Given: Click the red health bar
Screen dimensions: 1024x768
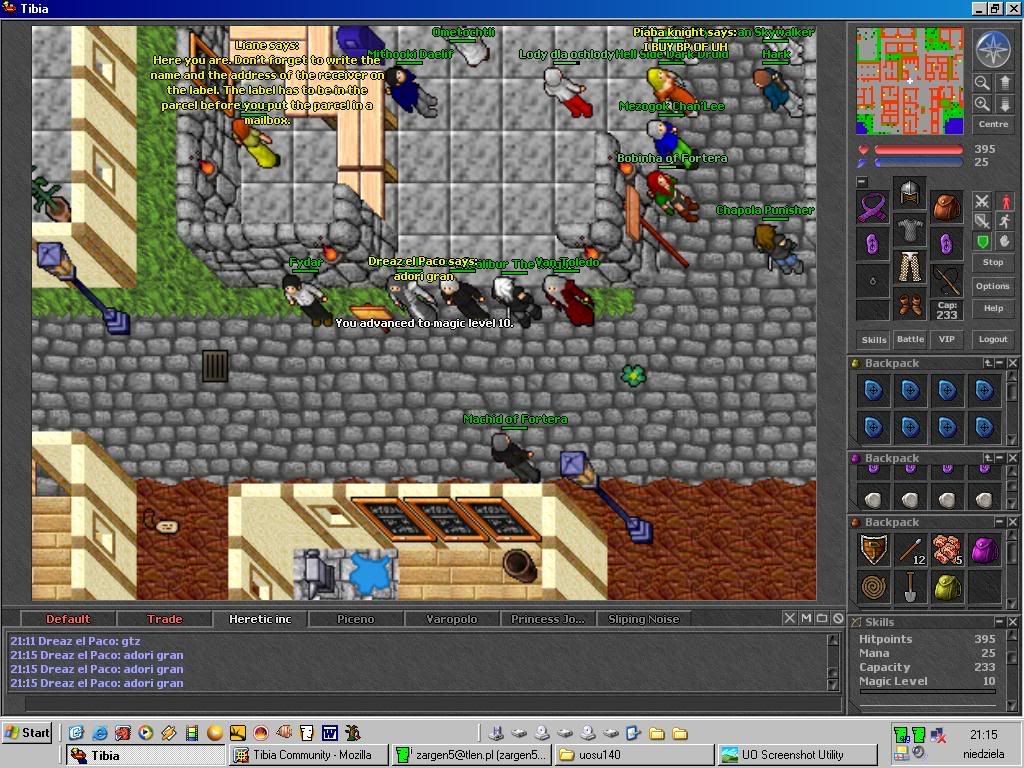Looking at the screenshot, I should [918, 150].
